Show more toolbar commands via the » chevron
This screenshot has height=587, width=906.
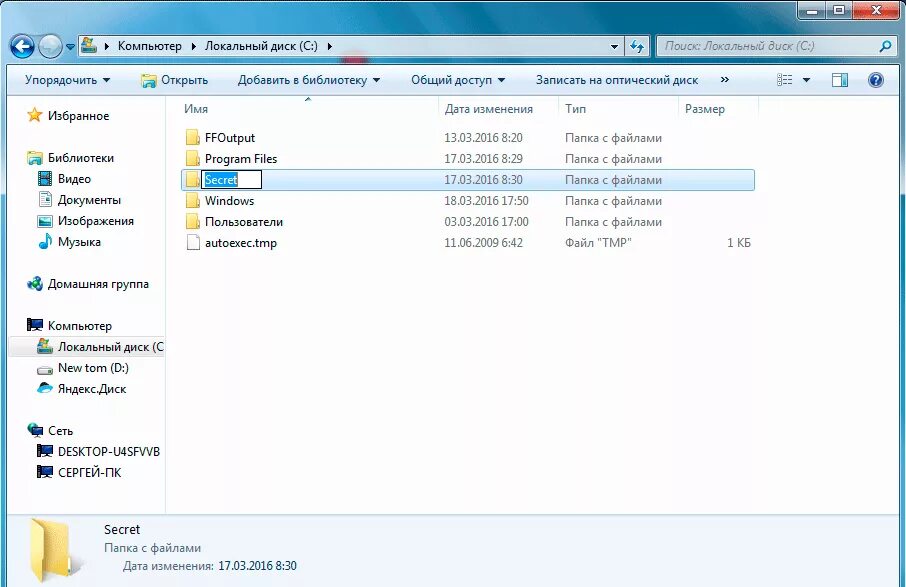pos(725,80)
